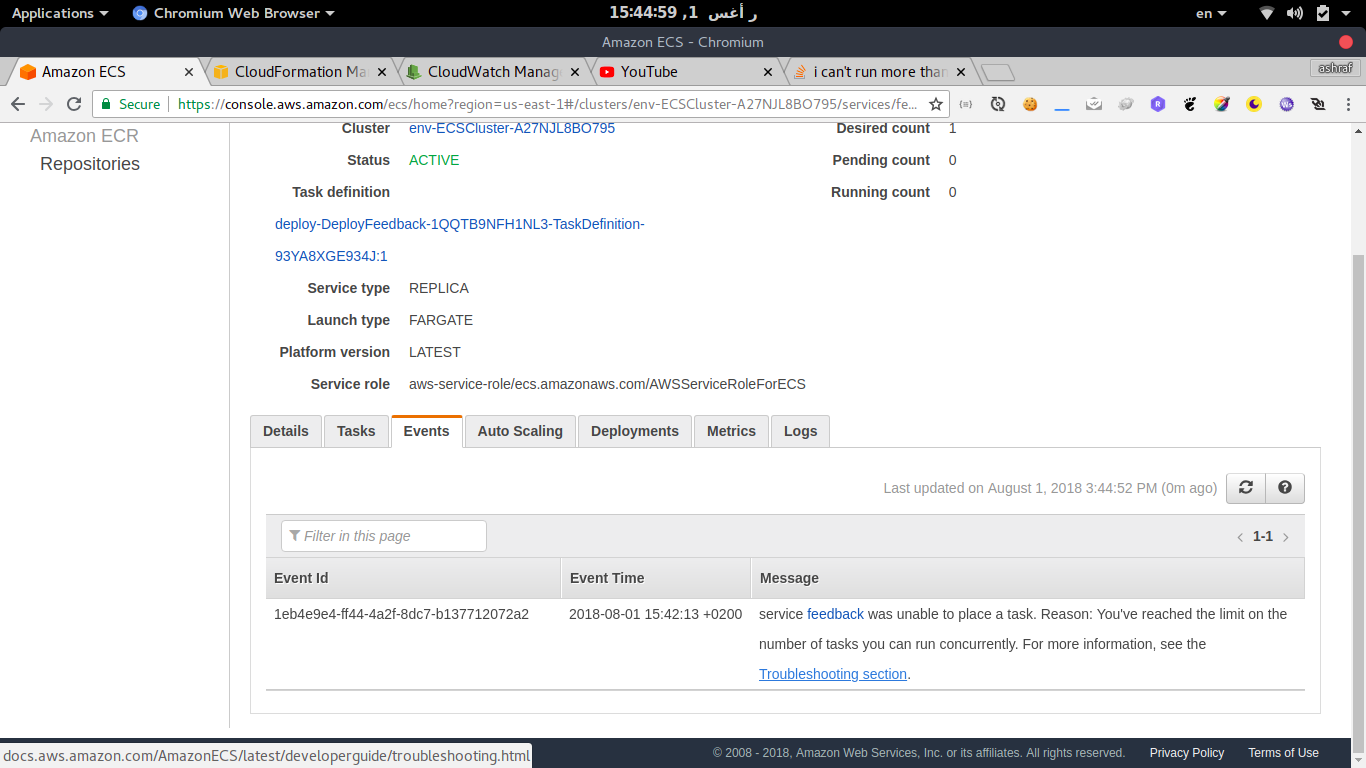1366x768 pixels.
Task: Open the GNOME foot extension icon
Action: (x=1190, y=104)
